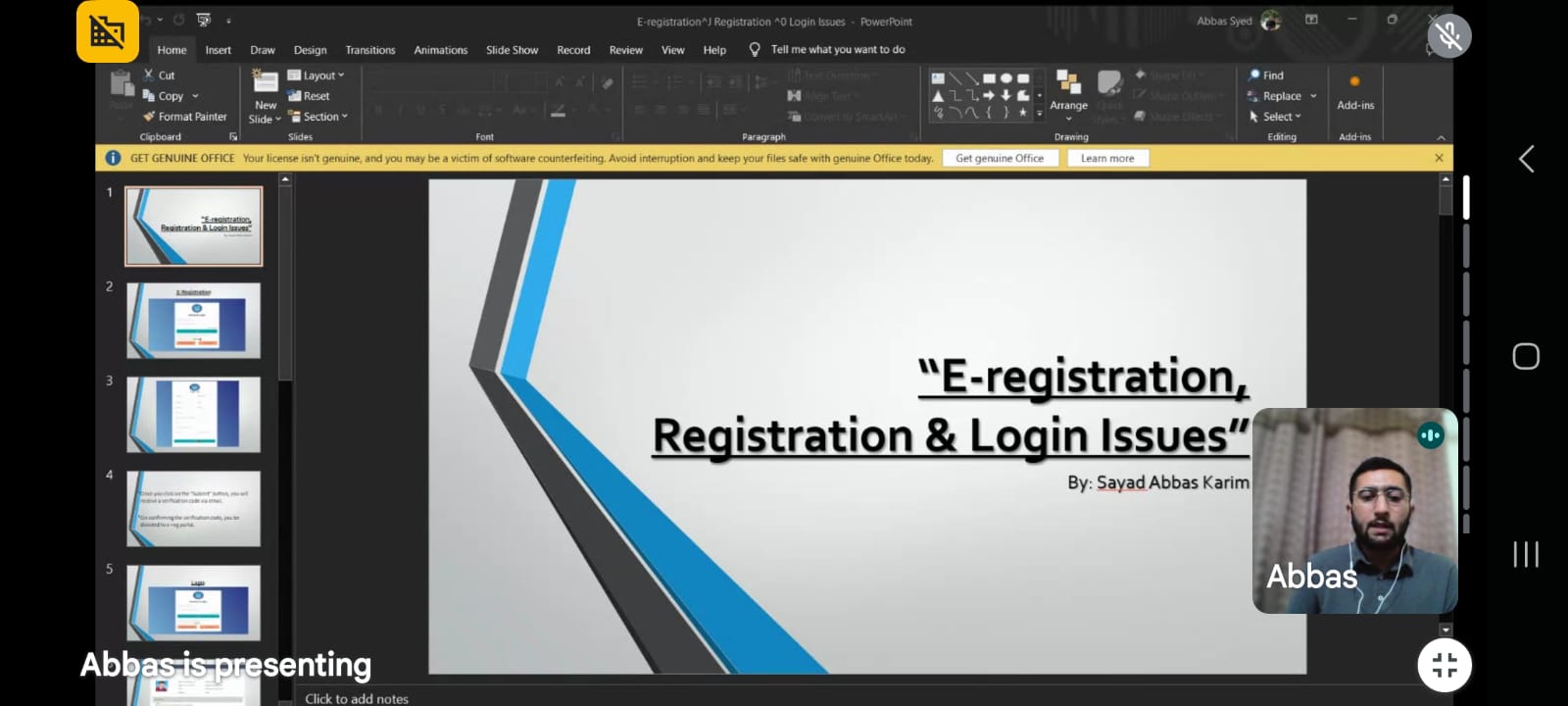Select the Format Painter brush

point(149,116)
